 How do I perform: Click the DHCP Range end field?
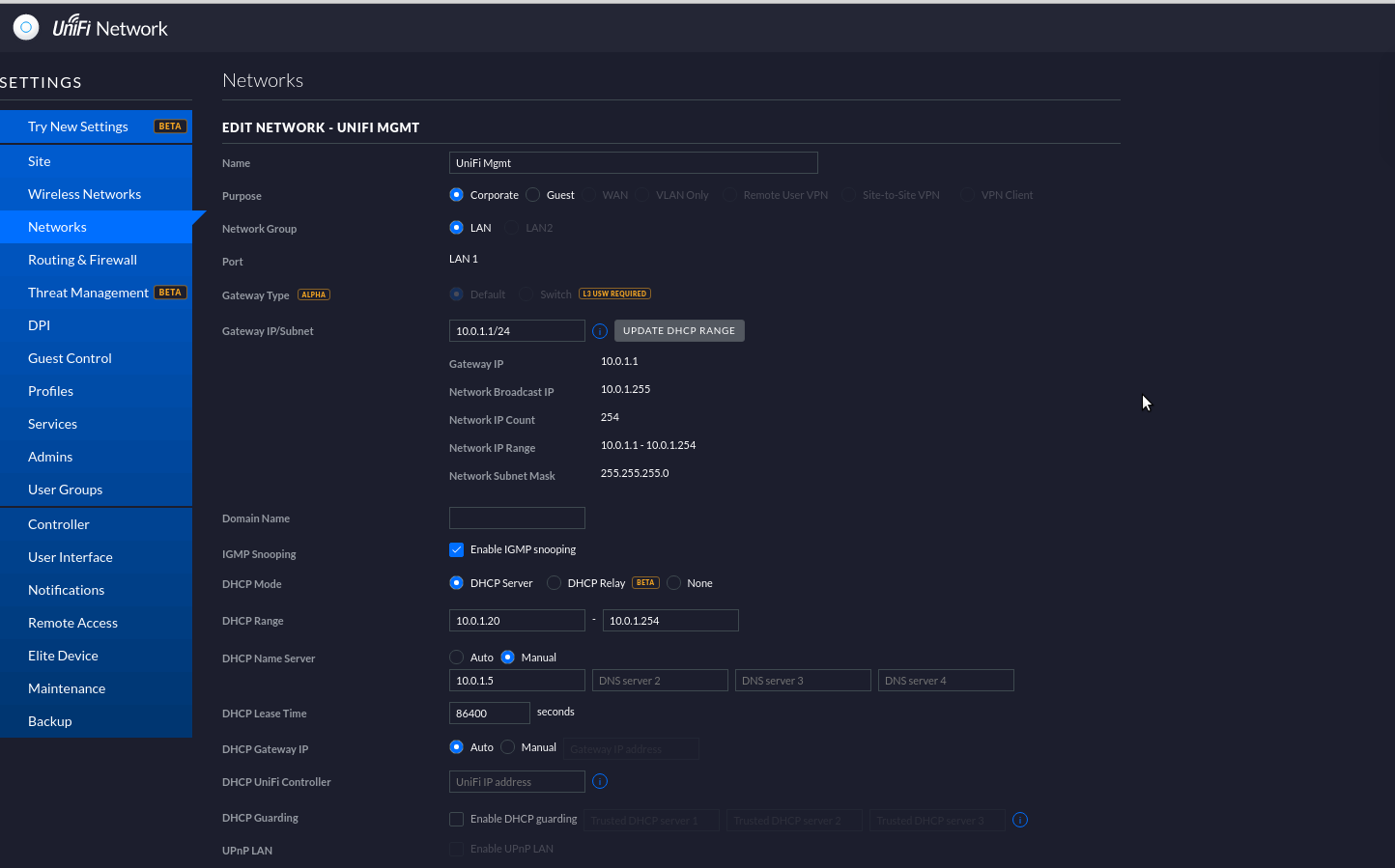point(670,621)
